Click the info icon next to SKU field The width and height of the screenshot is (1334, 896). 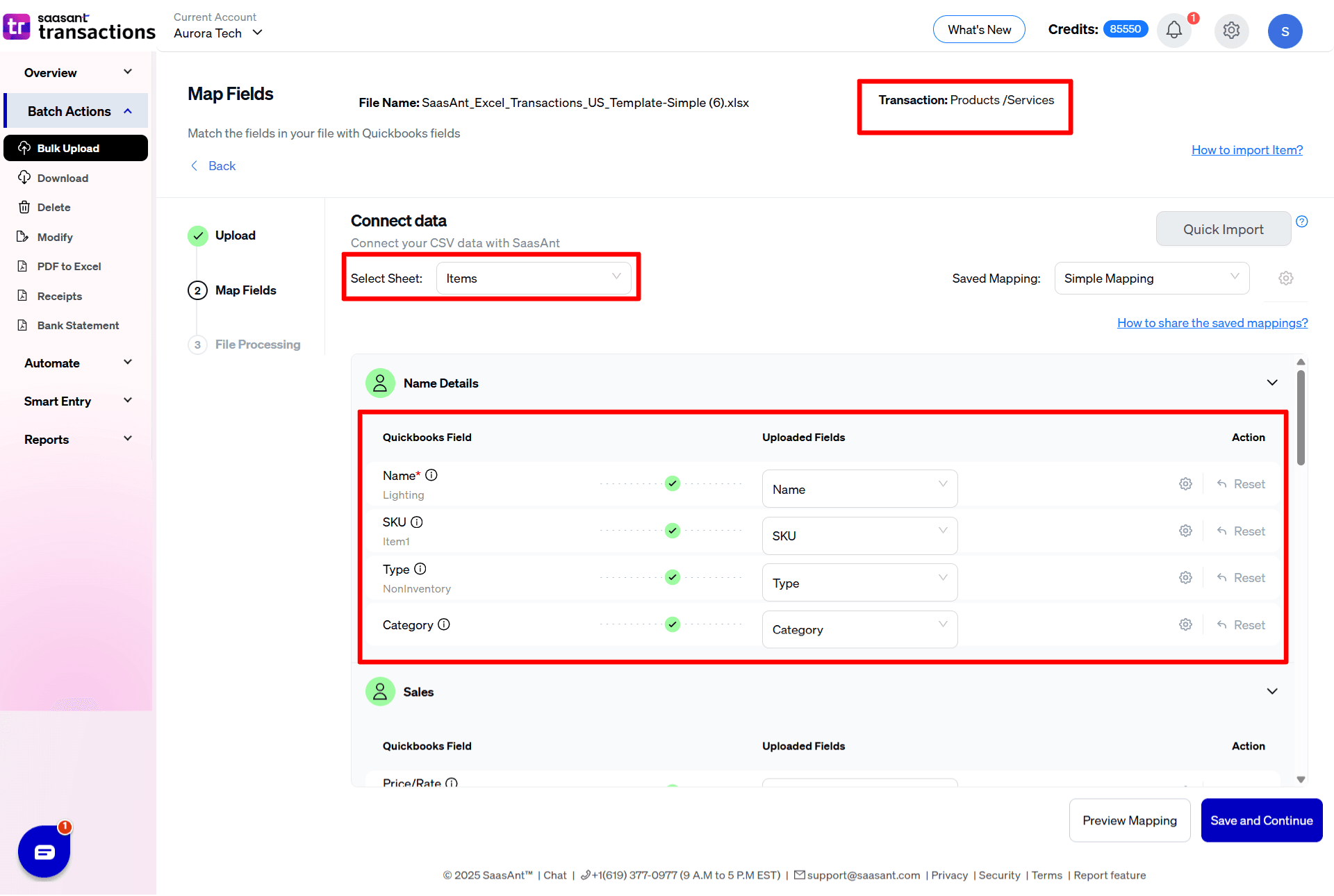coord(417,522)
